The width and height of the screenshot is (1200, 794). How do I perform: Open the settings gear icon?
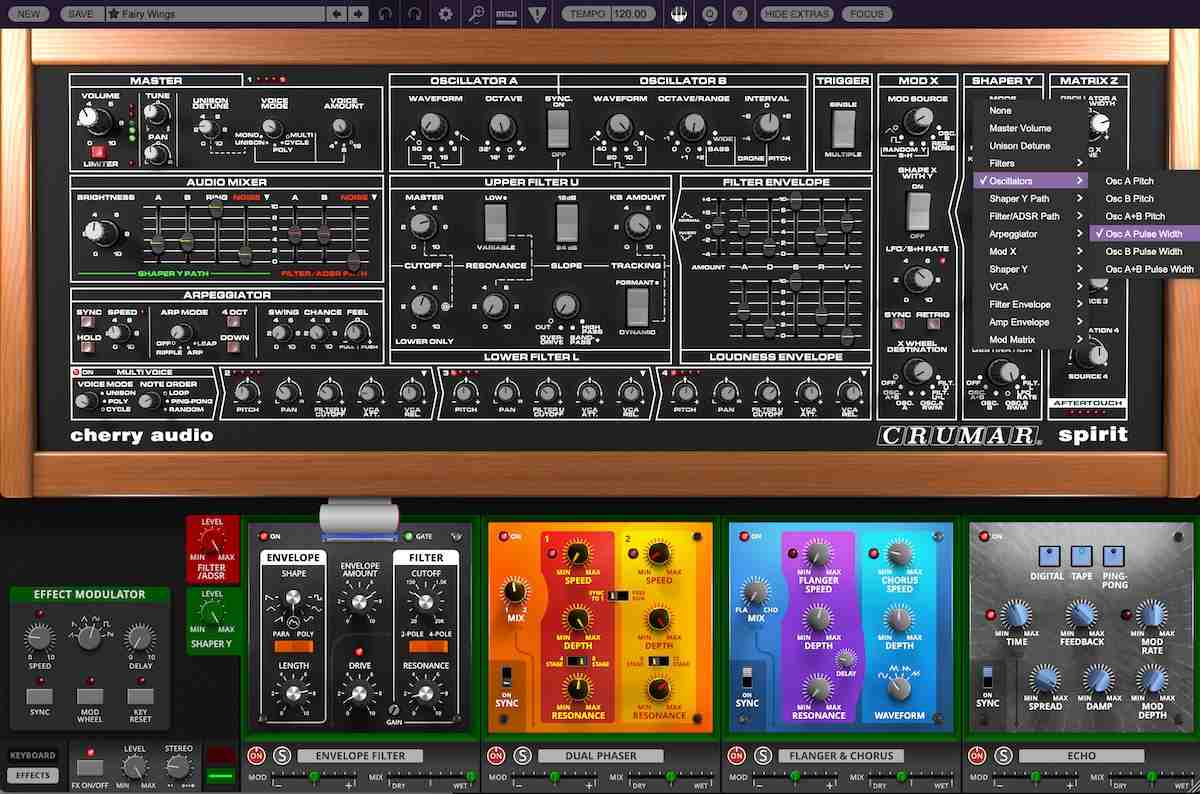(x=444, y=13)
